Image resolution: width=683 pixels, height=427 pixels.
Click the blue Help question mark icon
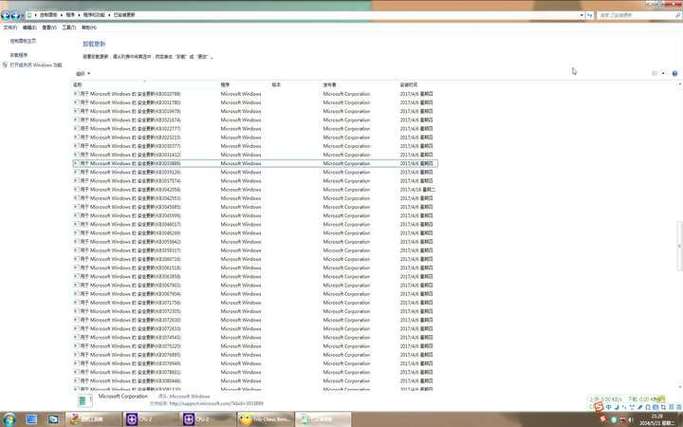(675, 74)
